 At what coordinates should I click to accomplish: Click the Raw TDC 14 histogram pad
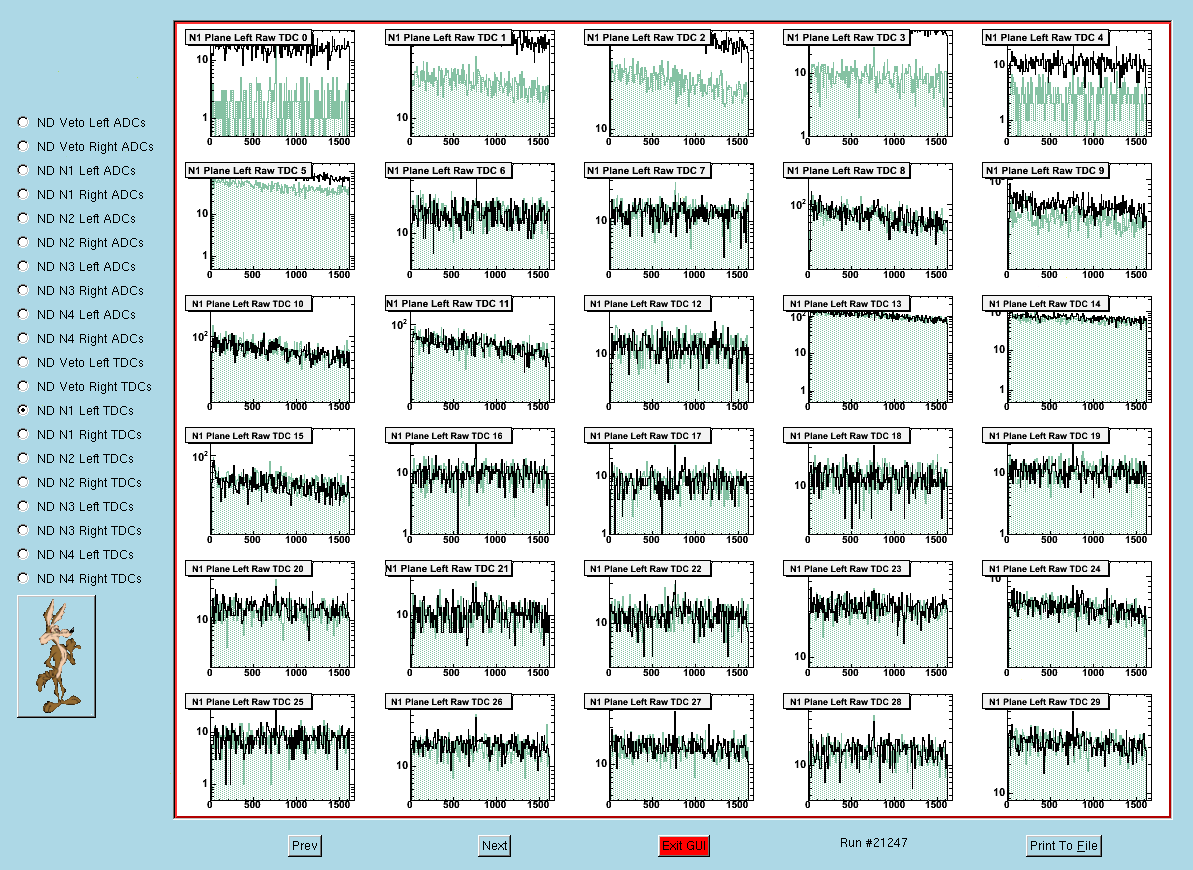coord(1067,354)
